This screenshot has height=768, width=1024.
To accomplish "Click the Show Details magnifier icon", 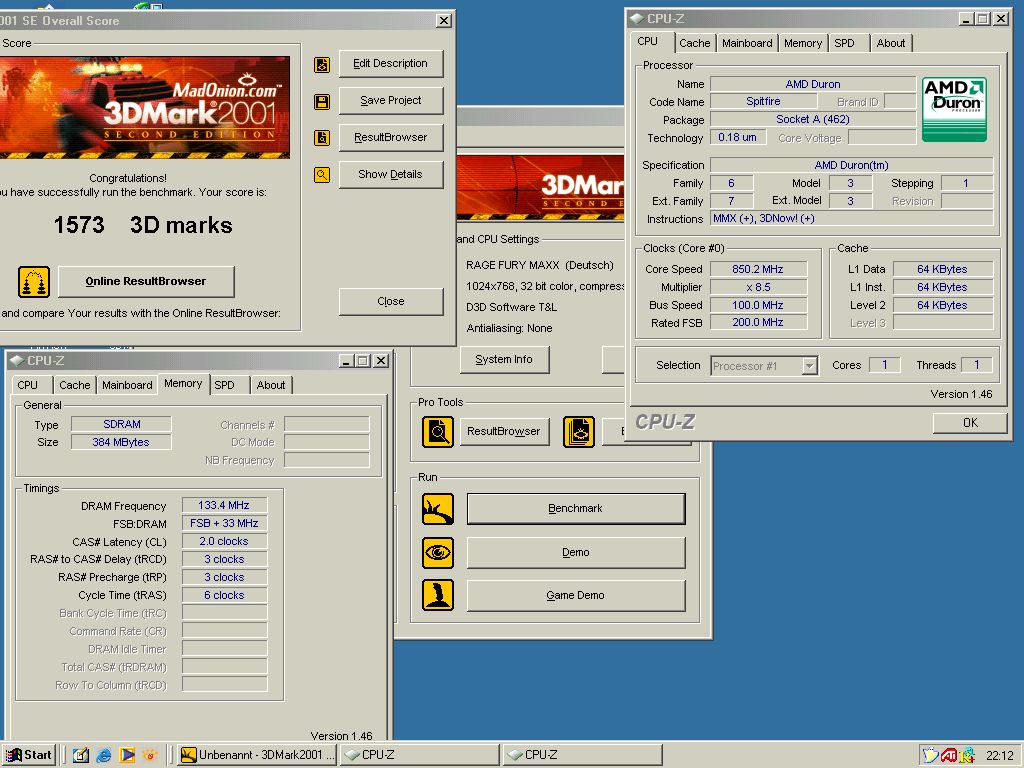I will (x=322, y=174).
